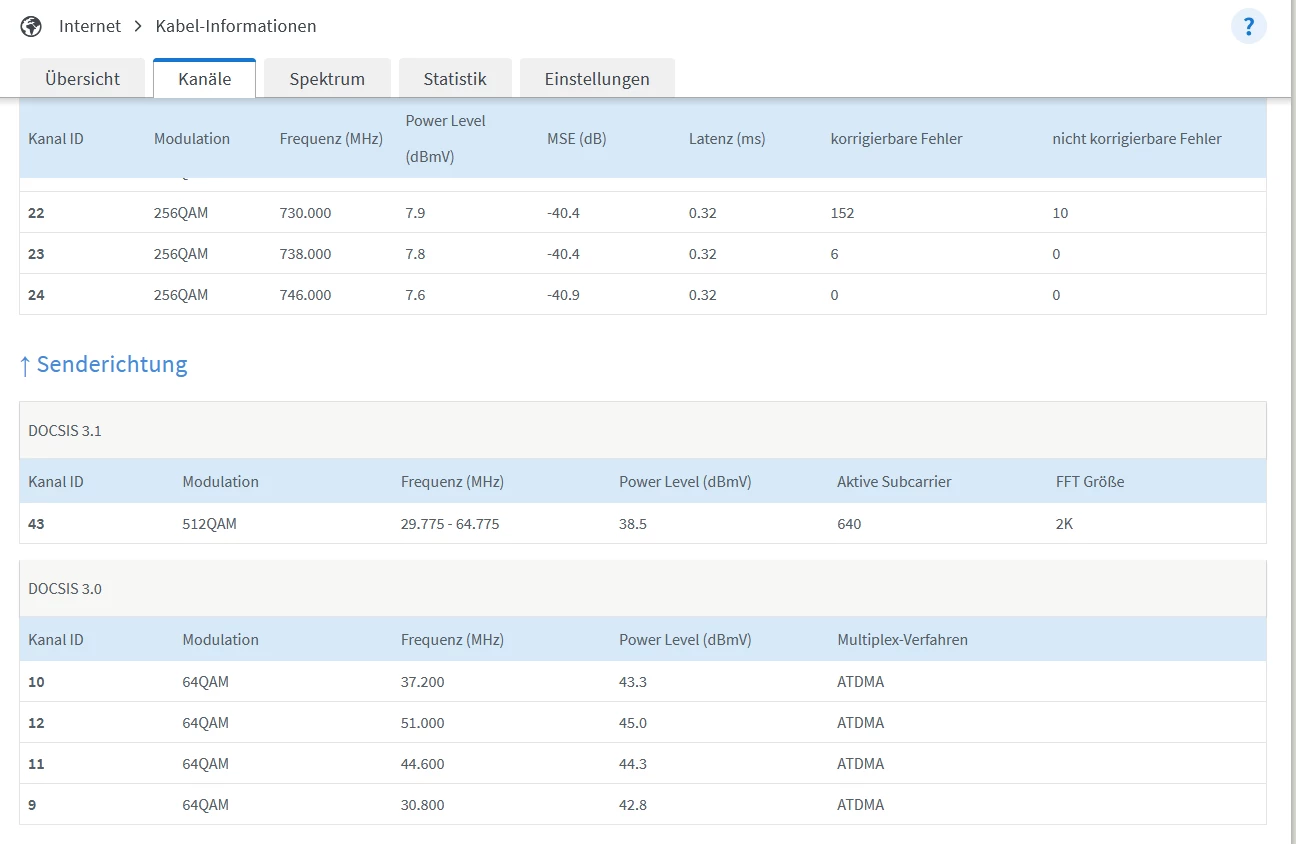This screenshot has height=844, width=1296.
Task: Select channel ID 22 in the table
Action: (x=36, y=213)
